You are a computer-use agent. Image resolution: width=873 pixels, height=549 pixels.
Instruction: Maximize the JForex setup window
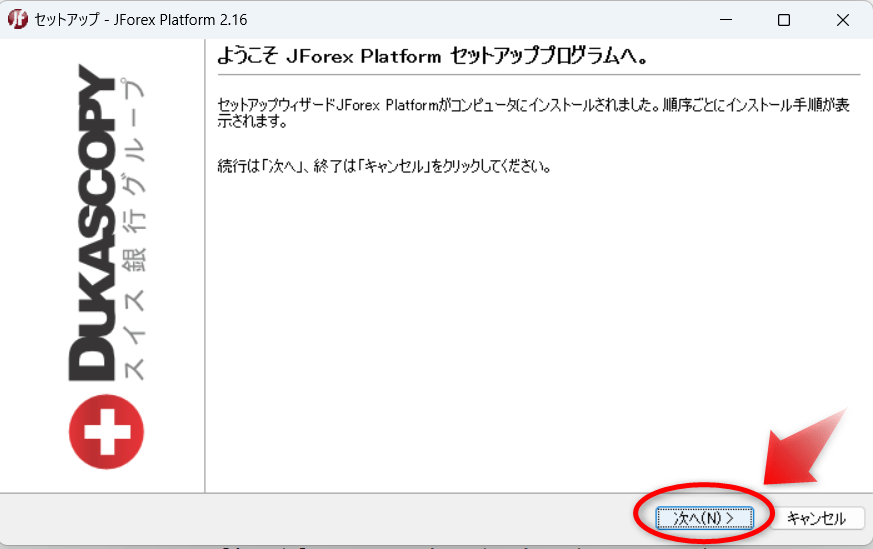click(x=784, y=20)
